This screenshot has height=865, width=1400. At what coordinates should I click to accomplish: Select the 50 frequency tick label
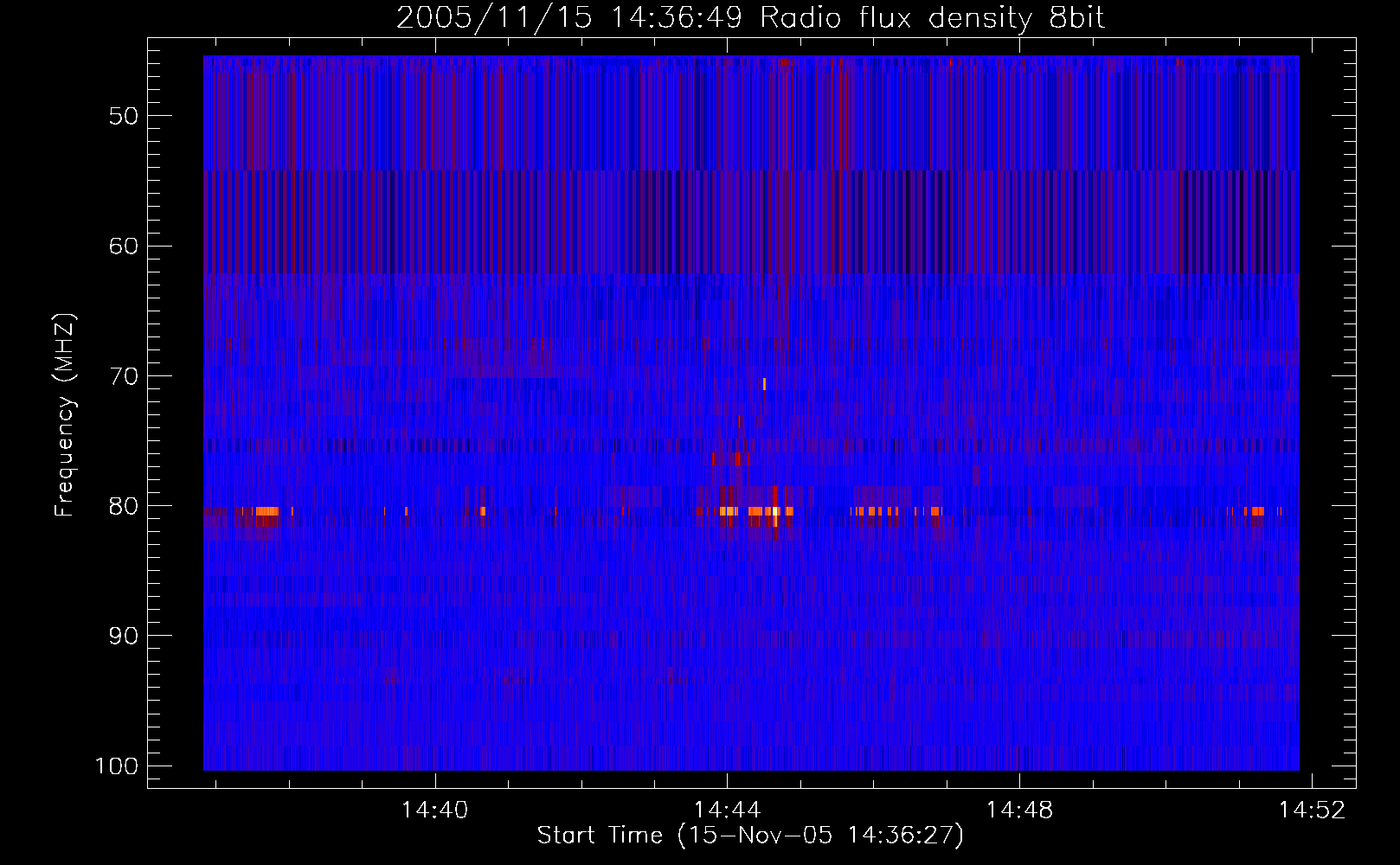click(x=124, y=116)
